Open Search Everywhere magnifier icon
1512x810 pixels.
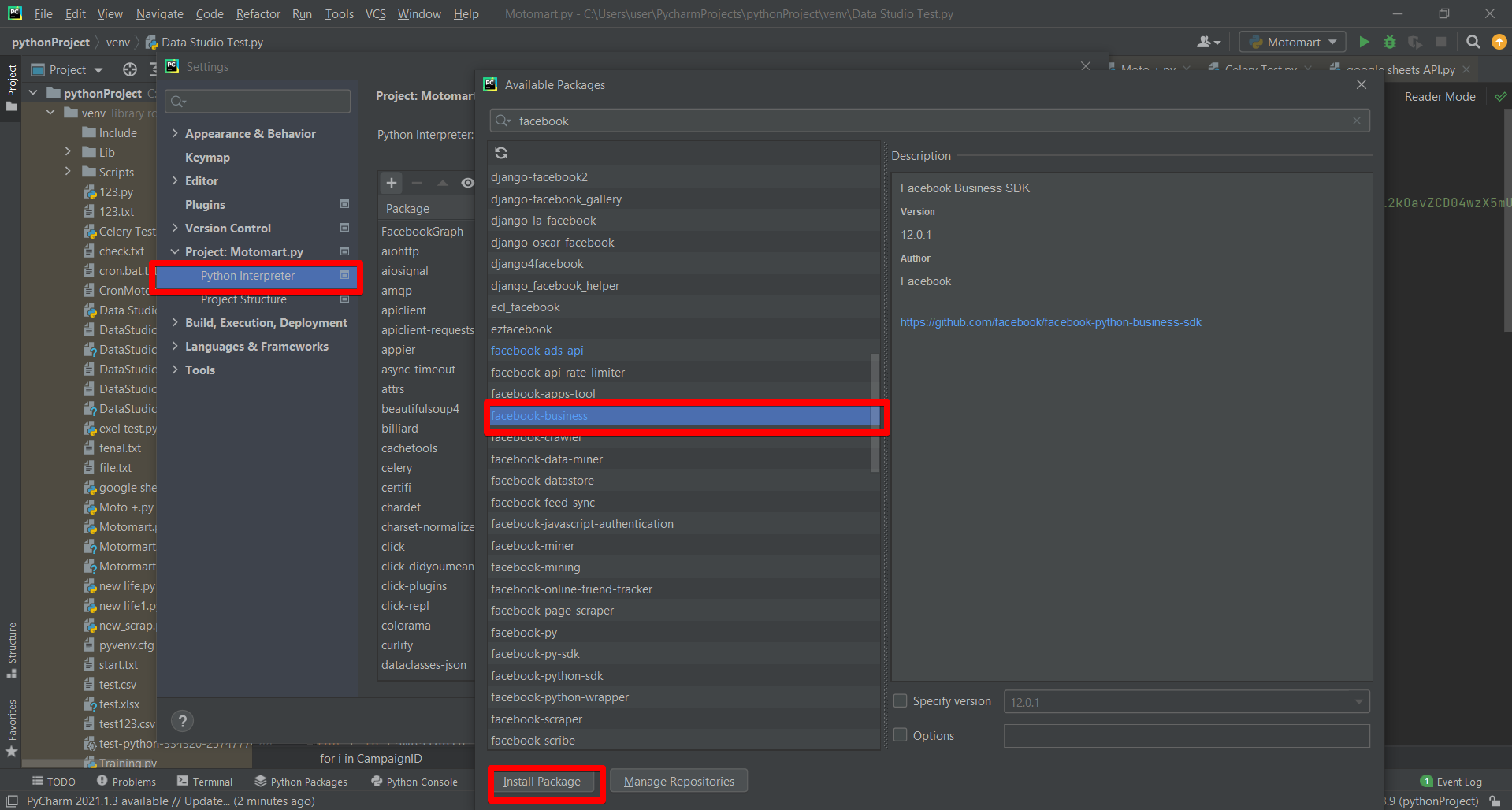(1473, 42)
